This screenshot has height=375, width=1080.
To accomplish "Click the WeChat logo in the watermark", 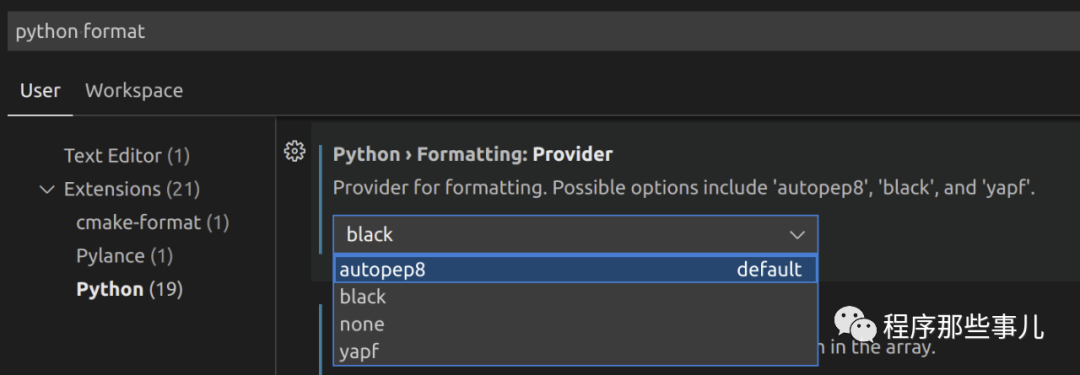I will coord(855,325).
